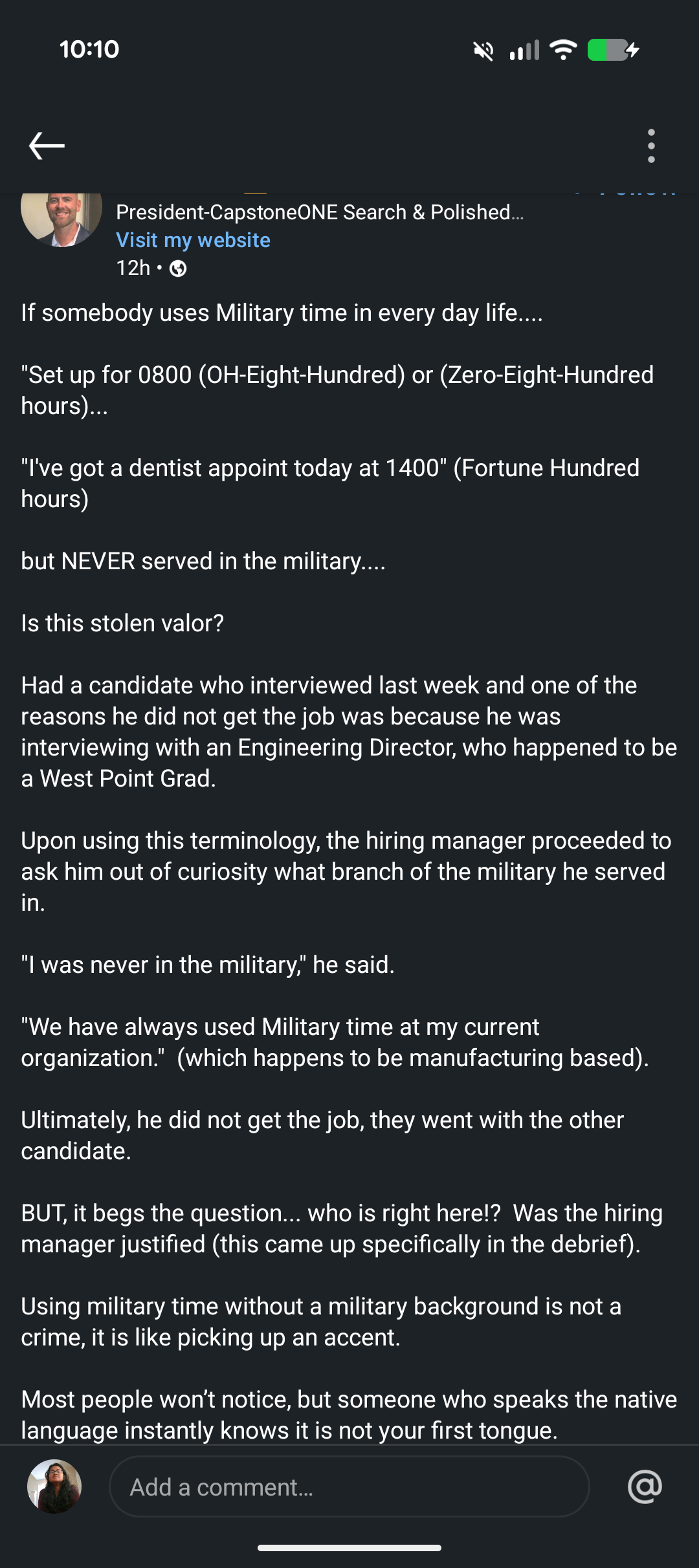Focus the "Add a comment…" field
This screenshot has width=699, height=1568.
click(349, 1486)
